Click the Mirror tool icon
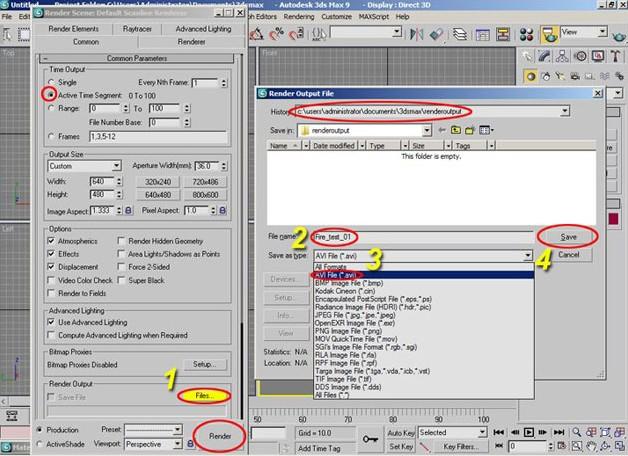This screenshot has height=456, width=628. 417,34
